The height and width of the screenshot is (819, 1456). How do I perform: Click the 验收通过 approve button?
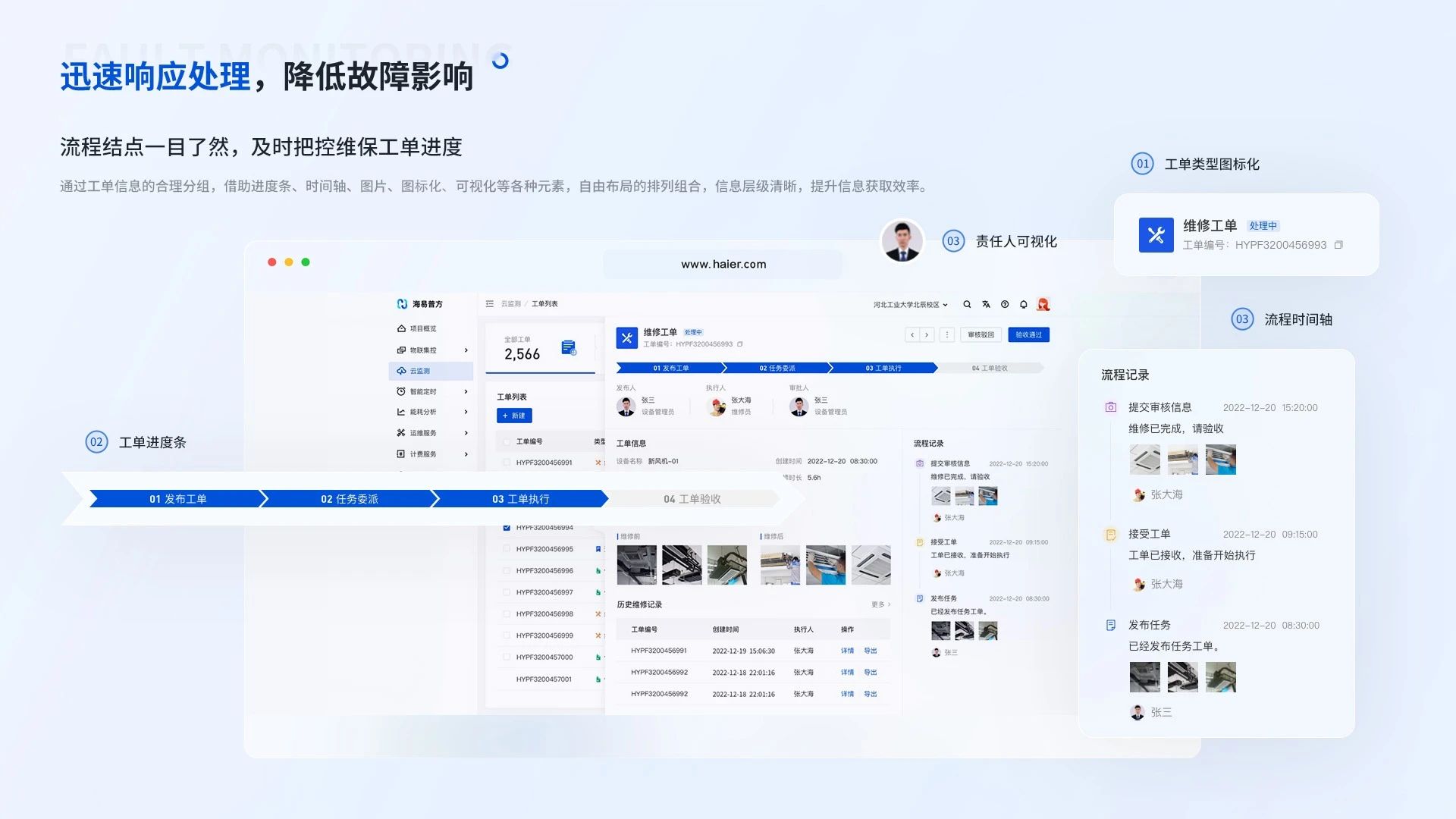(1028, 335)
